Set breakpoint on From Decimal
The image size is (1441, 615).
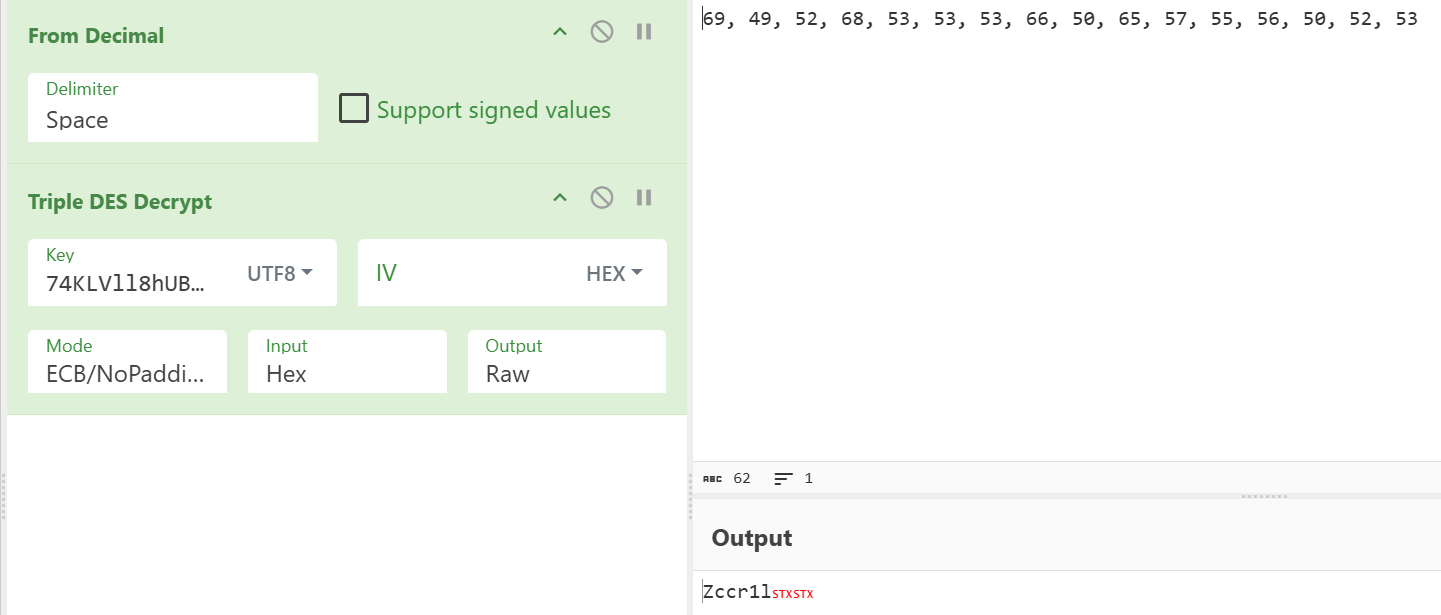pyautogui.click(x=644, y=32)
